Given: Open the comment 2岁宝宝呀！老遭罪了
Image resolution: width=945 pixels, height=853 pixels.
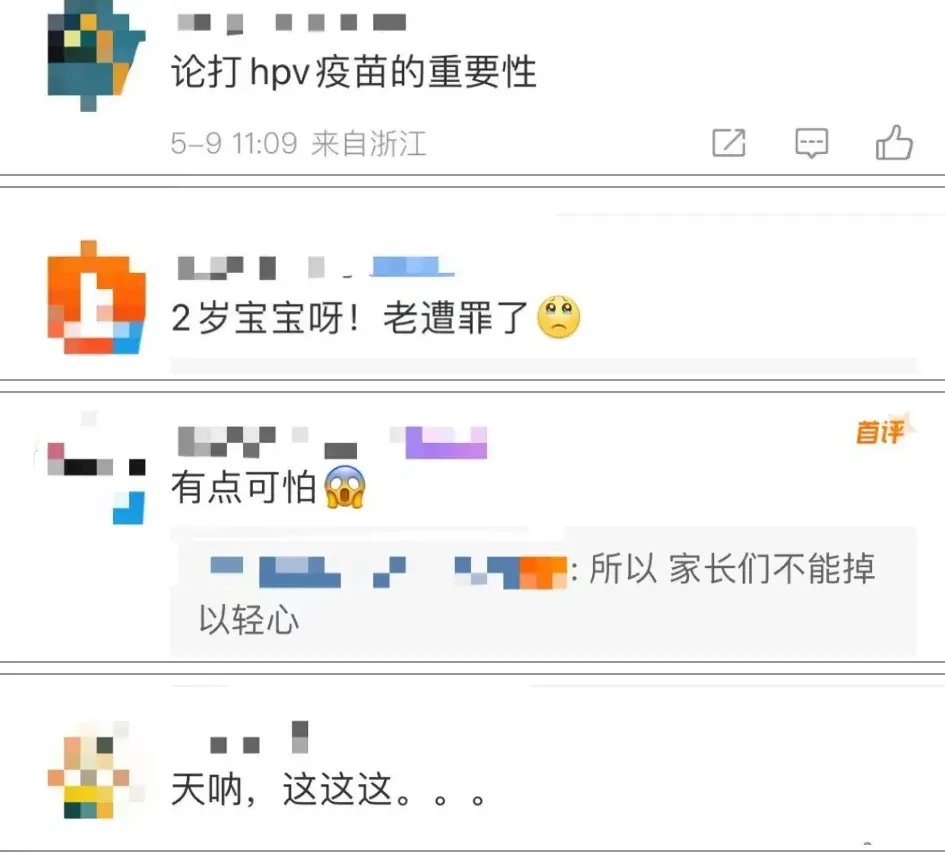Looking at the screenshot, I should point(375,317).
